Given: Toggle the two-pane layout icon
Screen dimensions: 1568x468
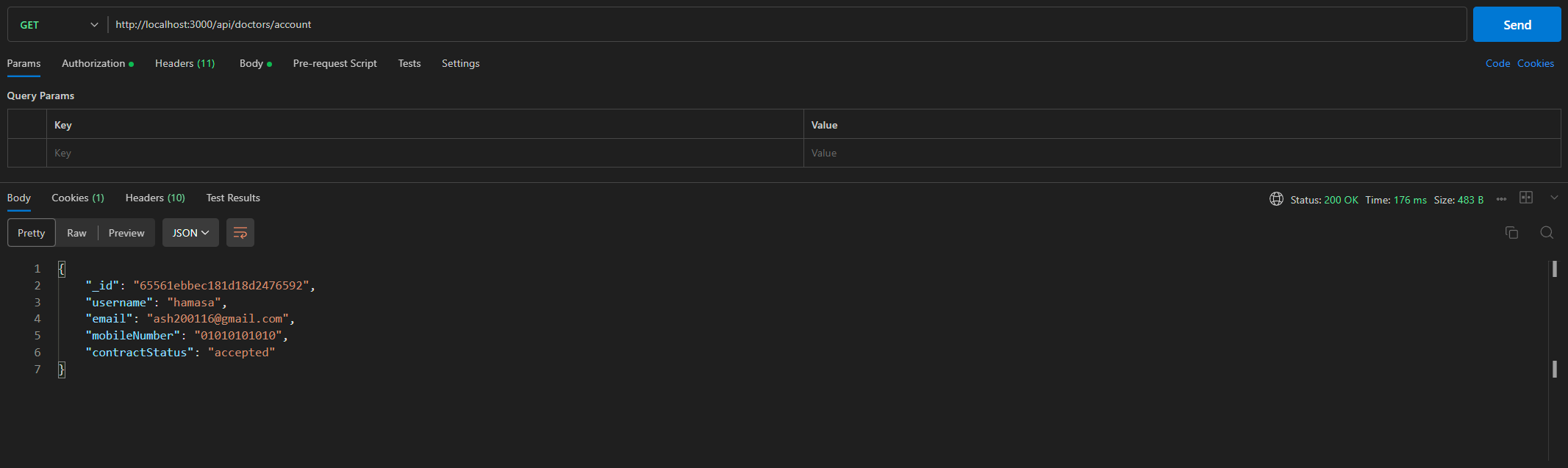Looking at the screenshot, I should (x=1526, y=198).
